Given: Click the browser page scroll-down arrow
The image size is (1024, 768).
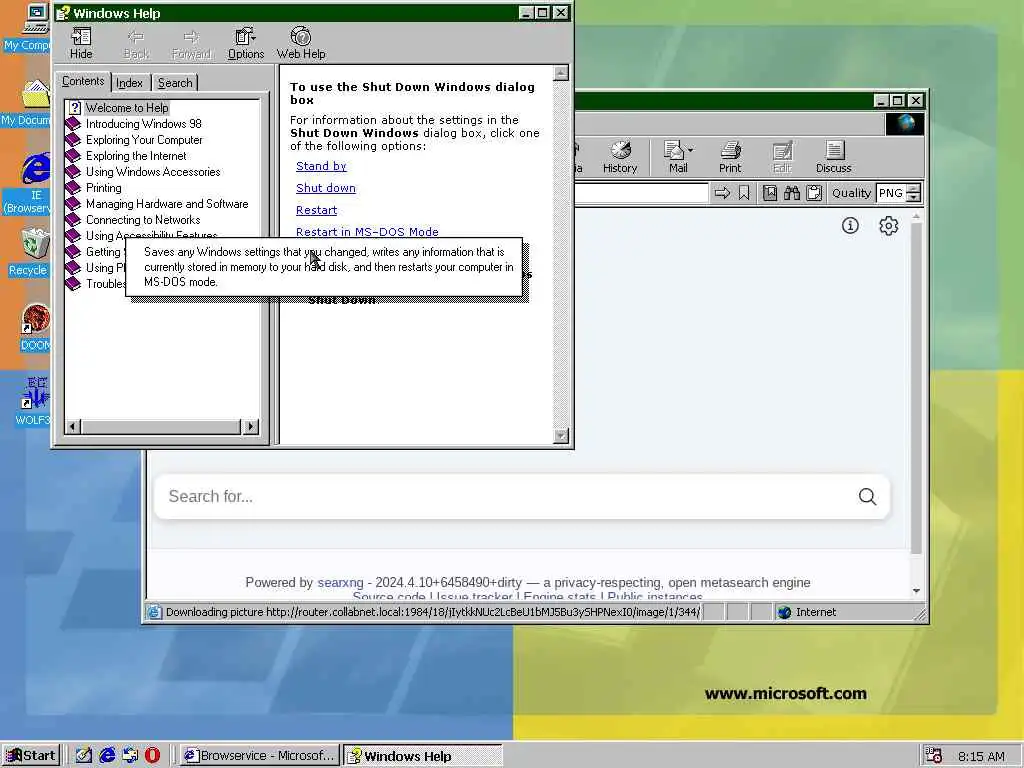Looking at the screenshot, I should [x=916, y=591].
